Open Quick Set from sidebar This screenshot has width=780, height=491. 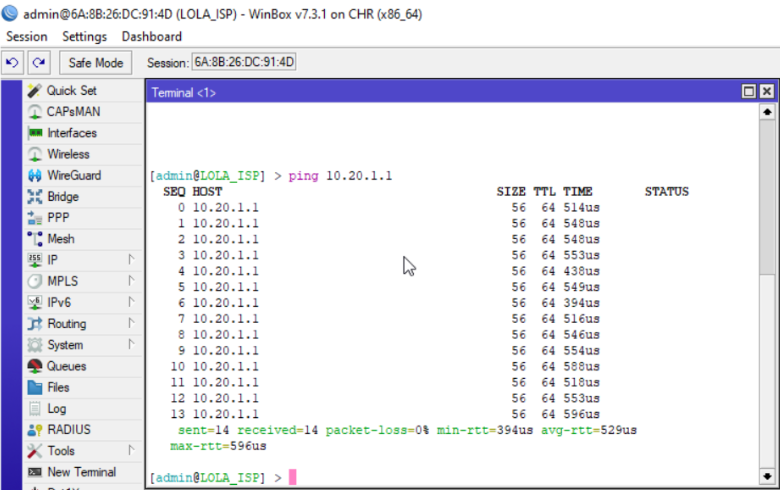pyautogui.click(x=71, y=91)
